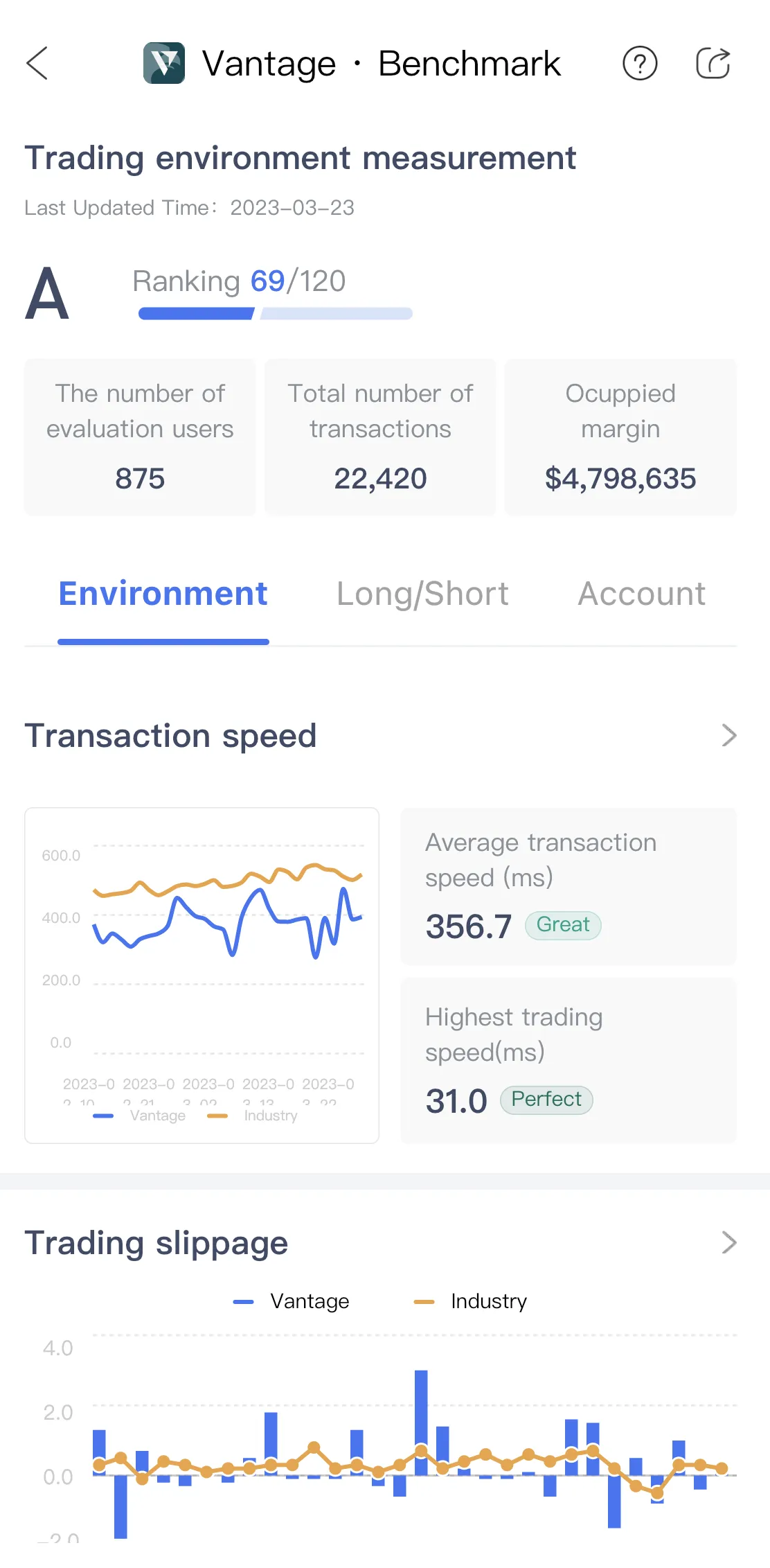Open the Ocuppied margin card
Viewport: 770px width, 1568px height.
coord(620,437)
